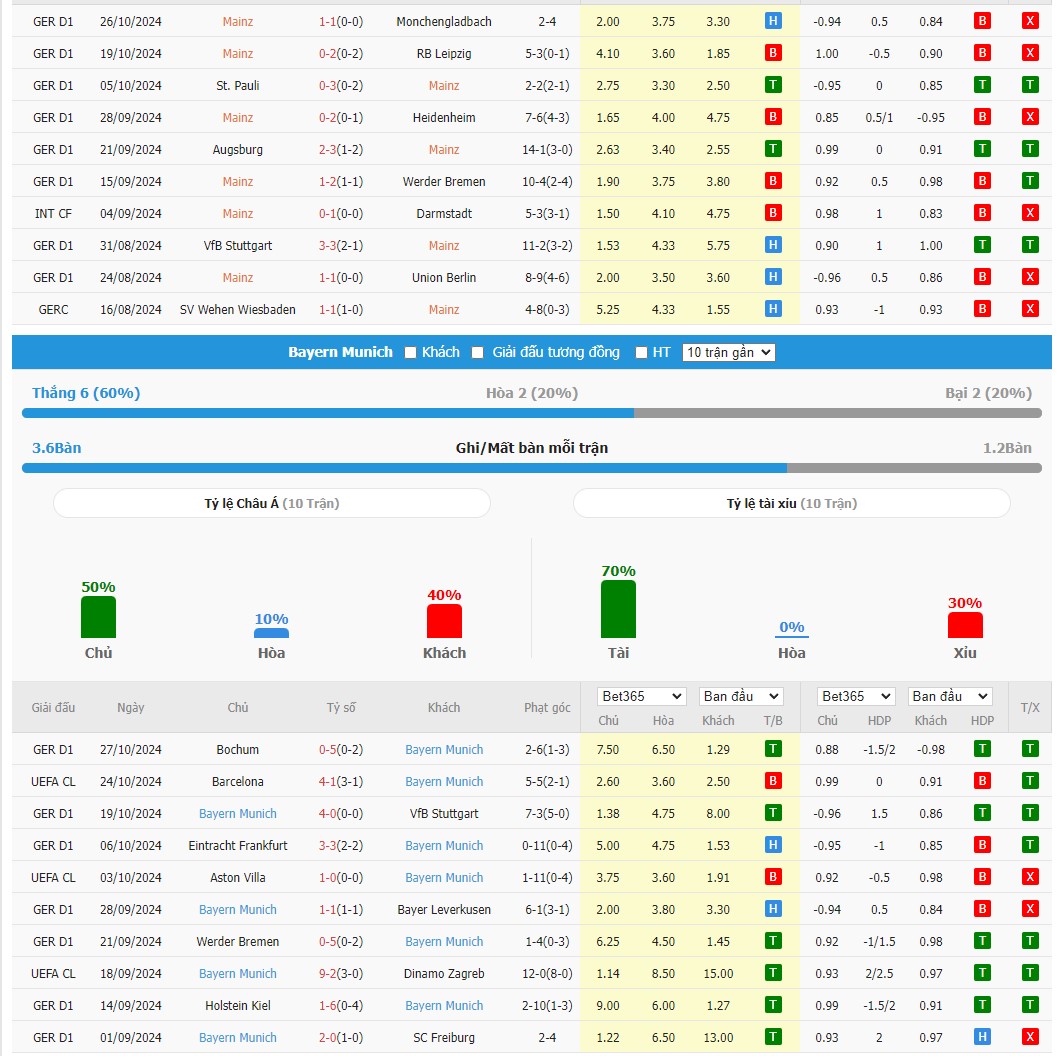
Task: Click the blue H badge in the SC Freiburg row
Action: click(982, 1037)
